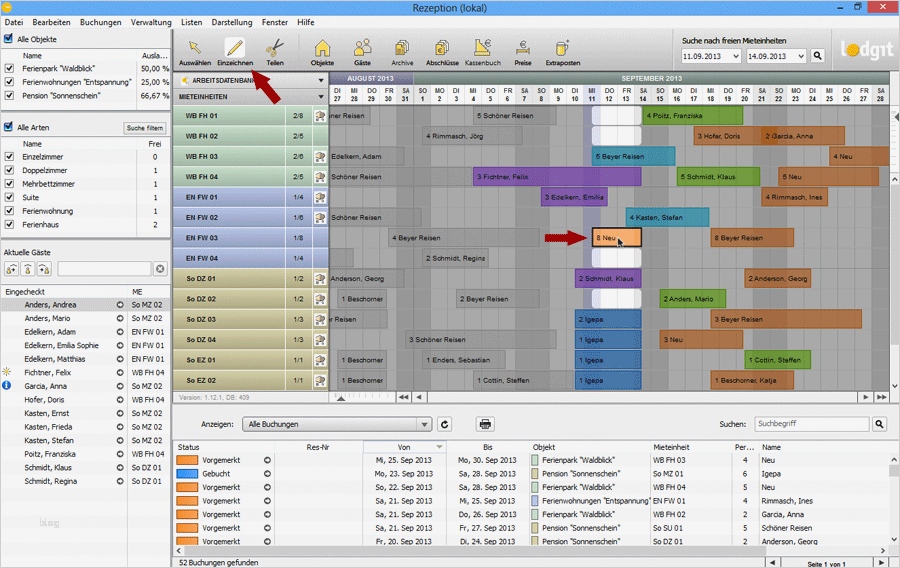
Task: Adjust the timeline zoom slider
Action: (340, 397)
